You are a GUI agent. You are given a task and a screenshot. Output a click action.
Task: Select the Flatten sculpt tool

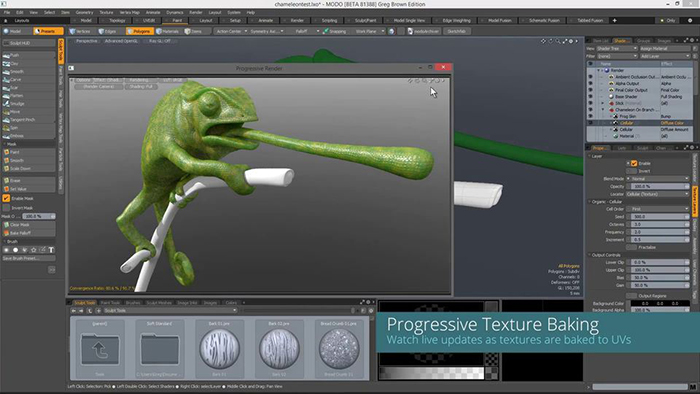tap(29, 95)
